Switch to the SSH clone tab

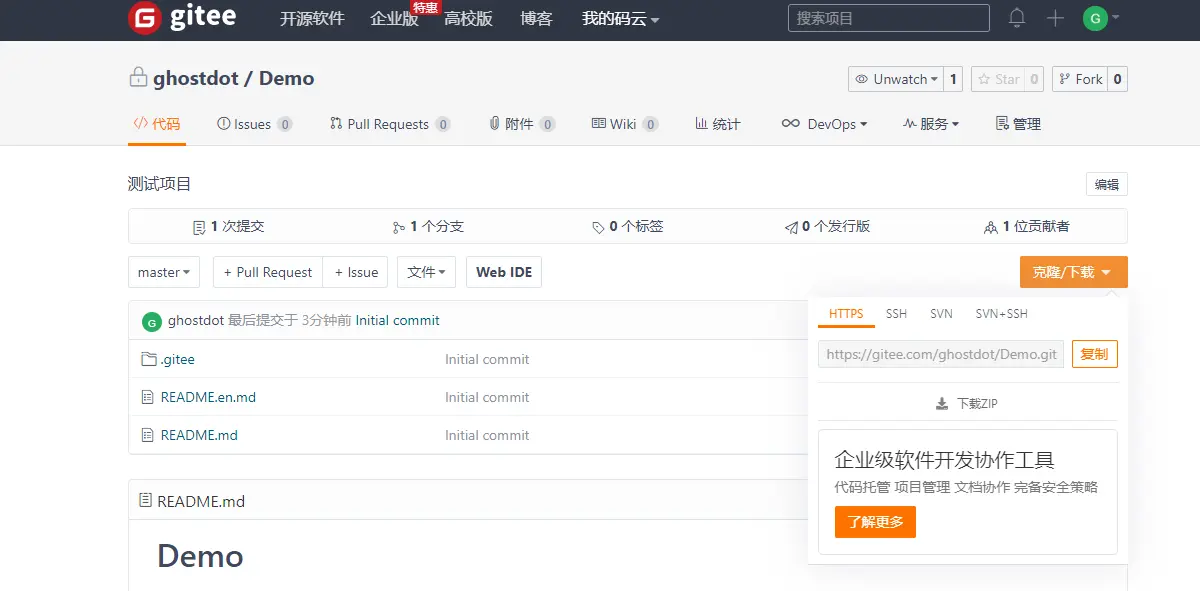(x=896, y=314)
